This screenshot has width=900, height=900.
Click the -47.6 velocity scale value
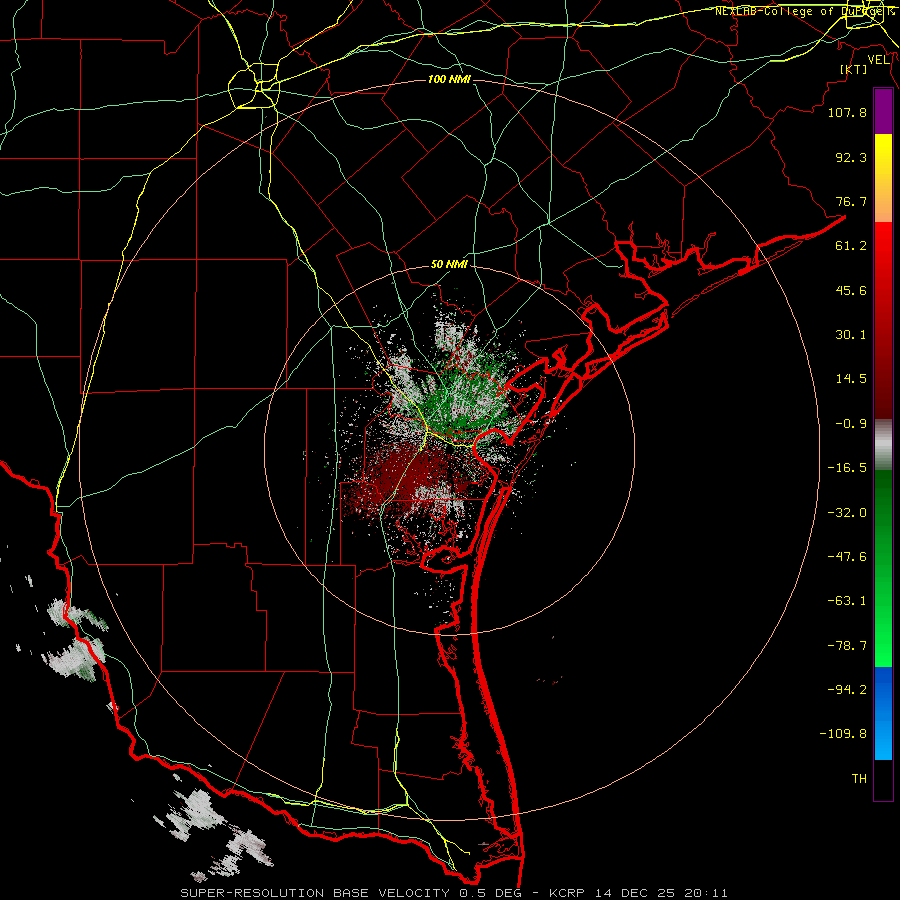coord(847,557)
